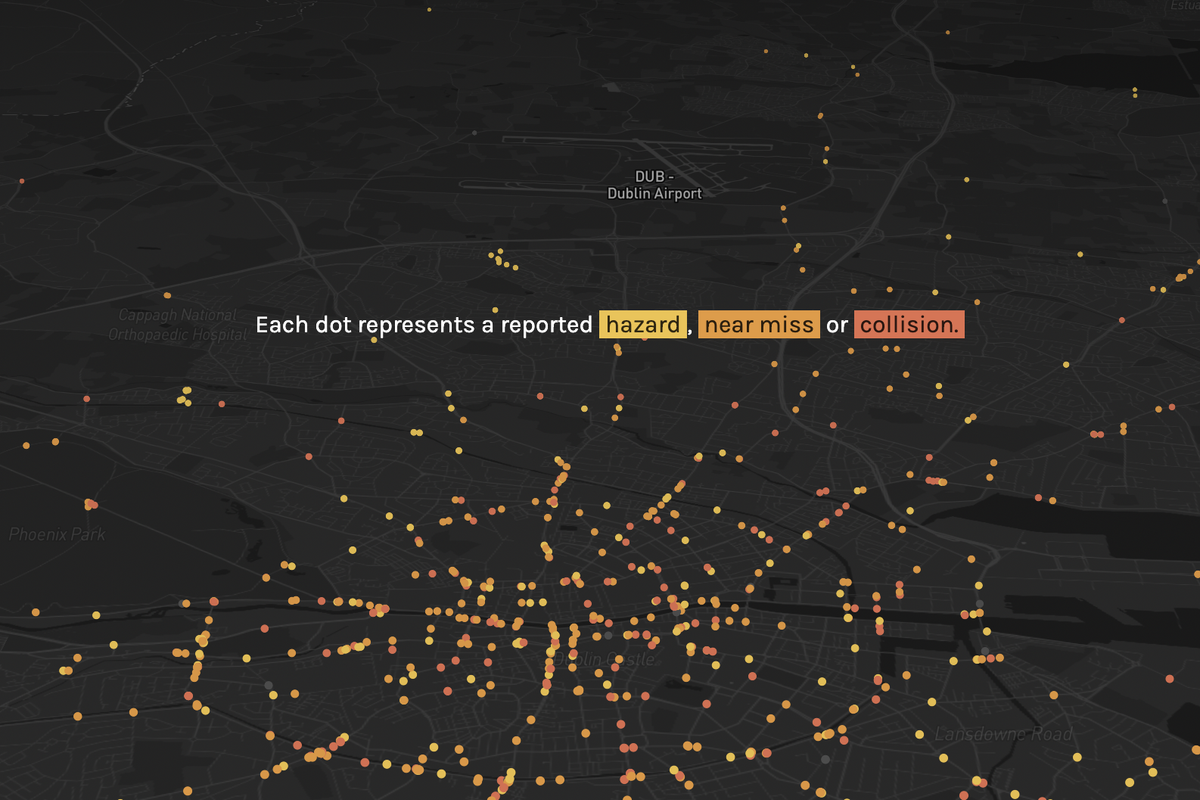The height and width of the screenshot is (800, 1200).
Task: Click the "Dublin Castle" map label
Action: (x=603, y=658)
